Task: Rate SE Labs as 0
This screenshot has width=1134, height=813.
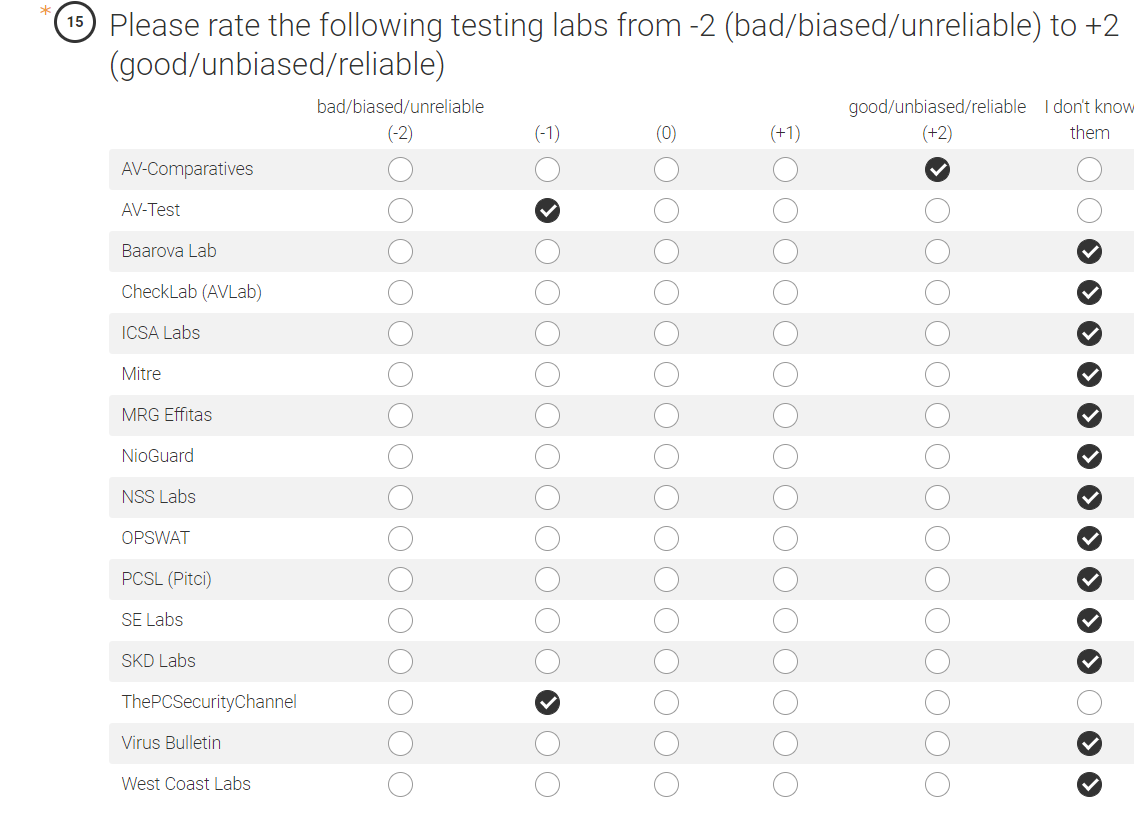Action: (x=666, y=621)
